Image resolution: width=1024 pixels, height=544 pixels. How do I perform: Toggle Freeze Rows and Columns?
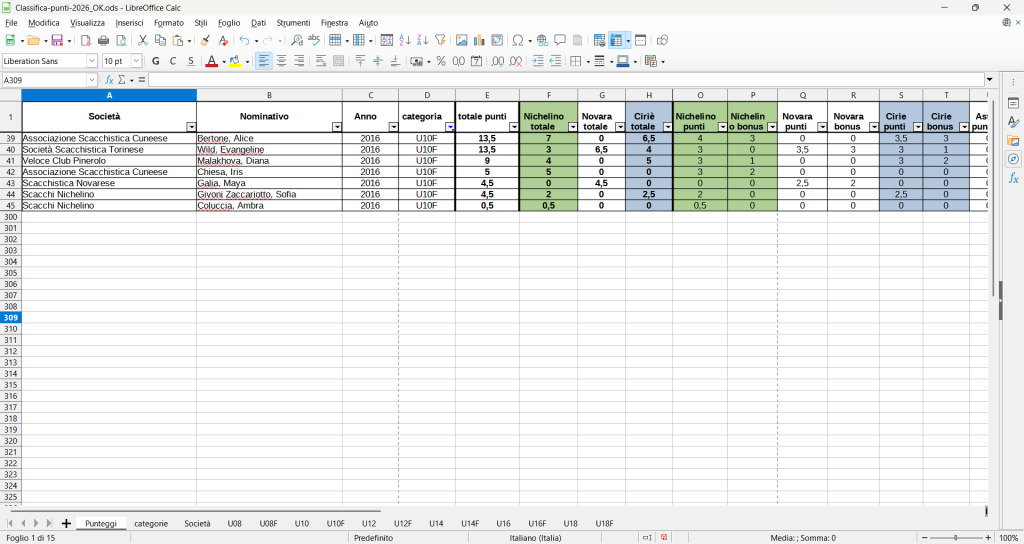(x=616, y=41)
